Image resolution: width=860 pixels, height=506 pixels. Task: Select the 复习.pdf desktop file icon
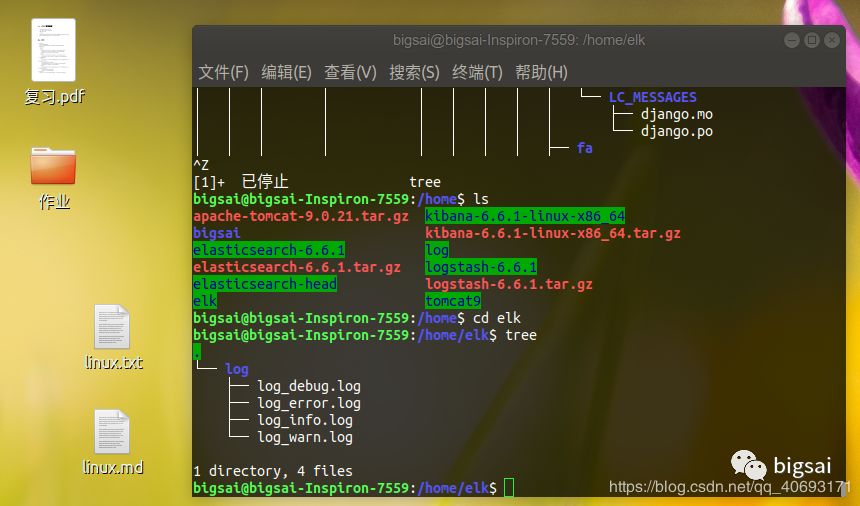click(53, 50)
